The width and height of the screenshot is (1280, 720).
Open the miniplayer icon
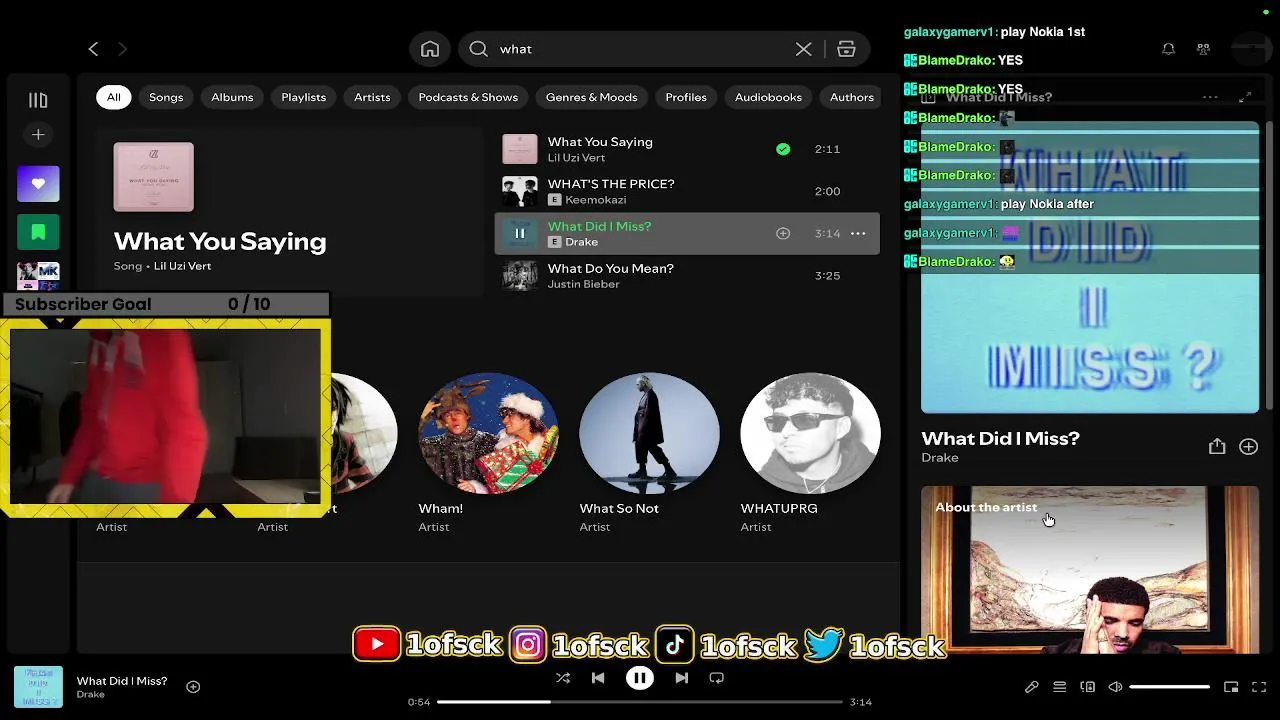pos(1231,687)
